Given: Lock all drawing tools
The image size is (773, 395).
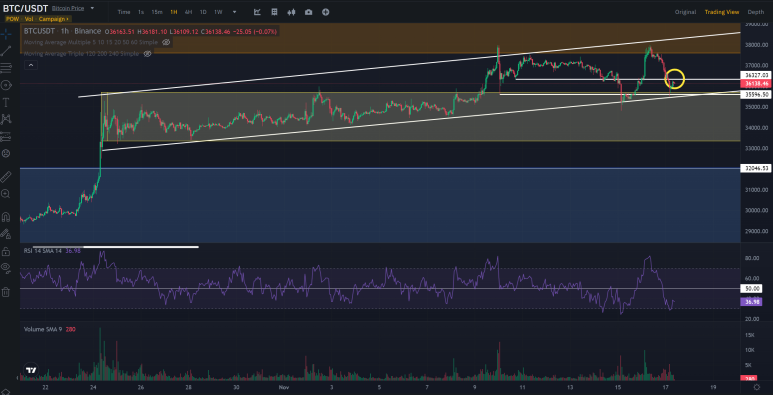Looking at the screenshot, I should (6, 251).
